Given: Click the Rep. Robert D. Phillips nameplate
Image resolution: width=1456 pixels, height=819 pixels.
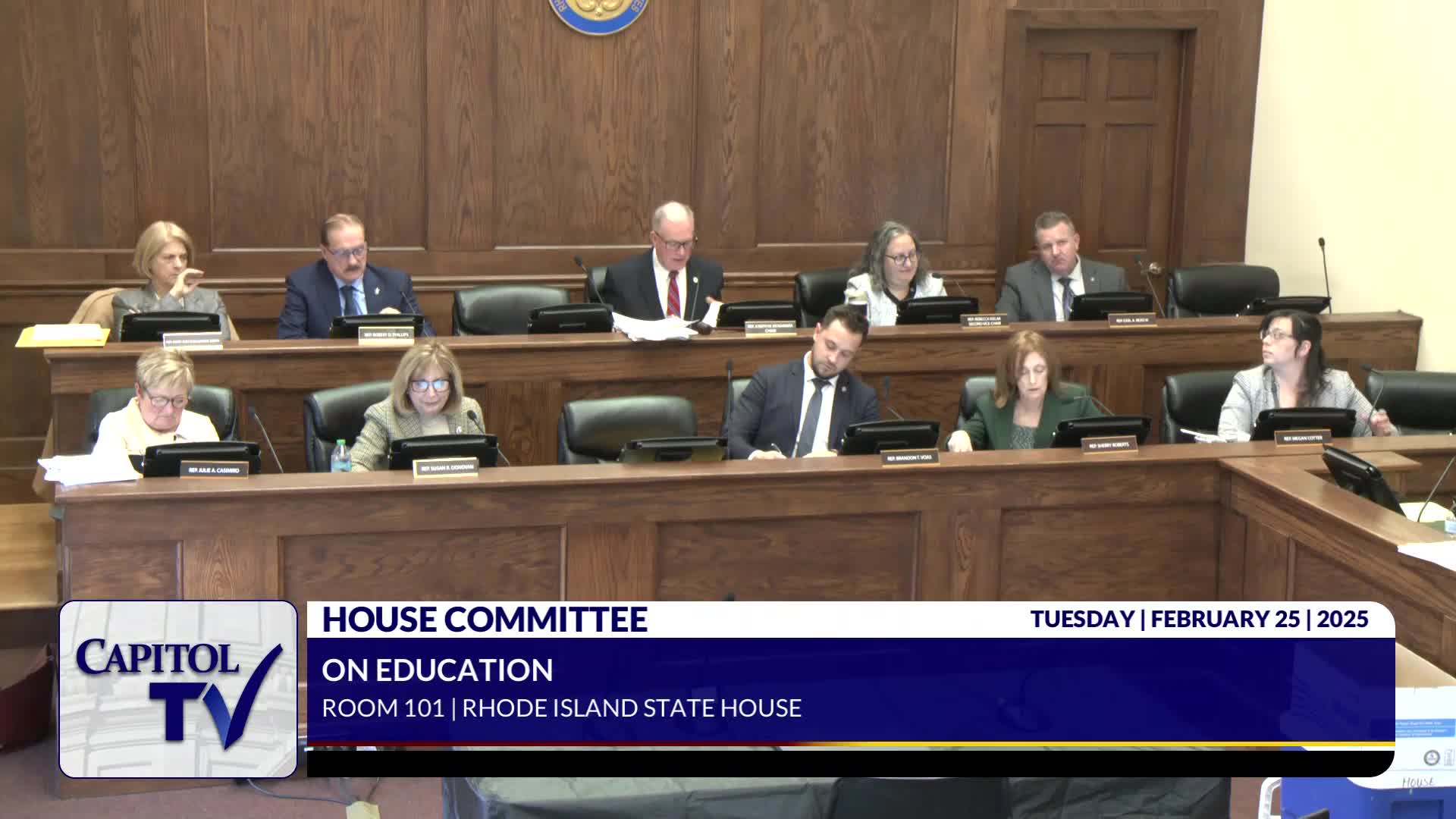Looking at the screenshot, I should point(386,334).
